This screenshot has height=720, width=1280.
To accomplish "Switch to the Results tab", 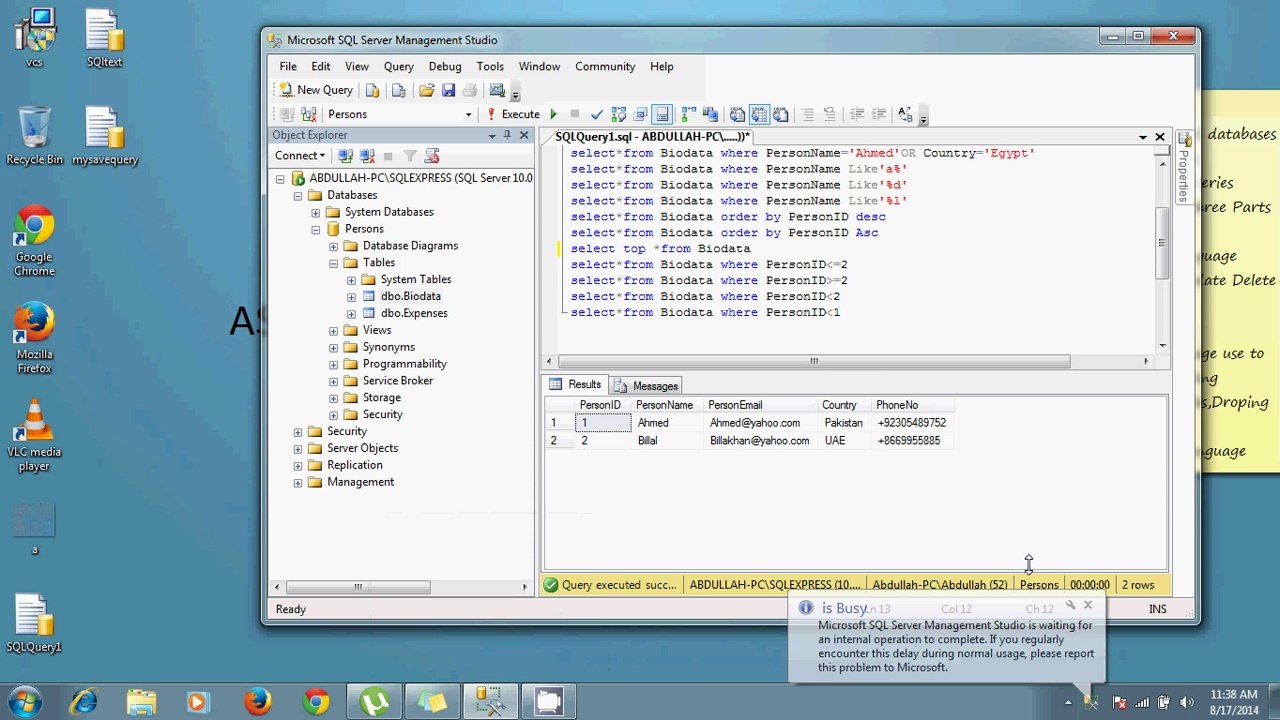I will click(x=576, y=385).
